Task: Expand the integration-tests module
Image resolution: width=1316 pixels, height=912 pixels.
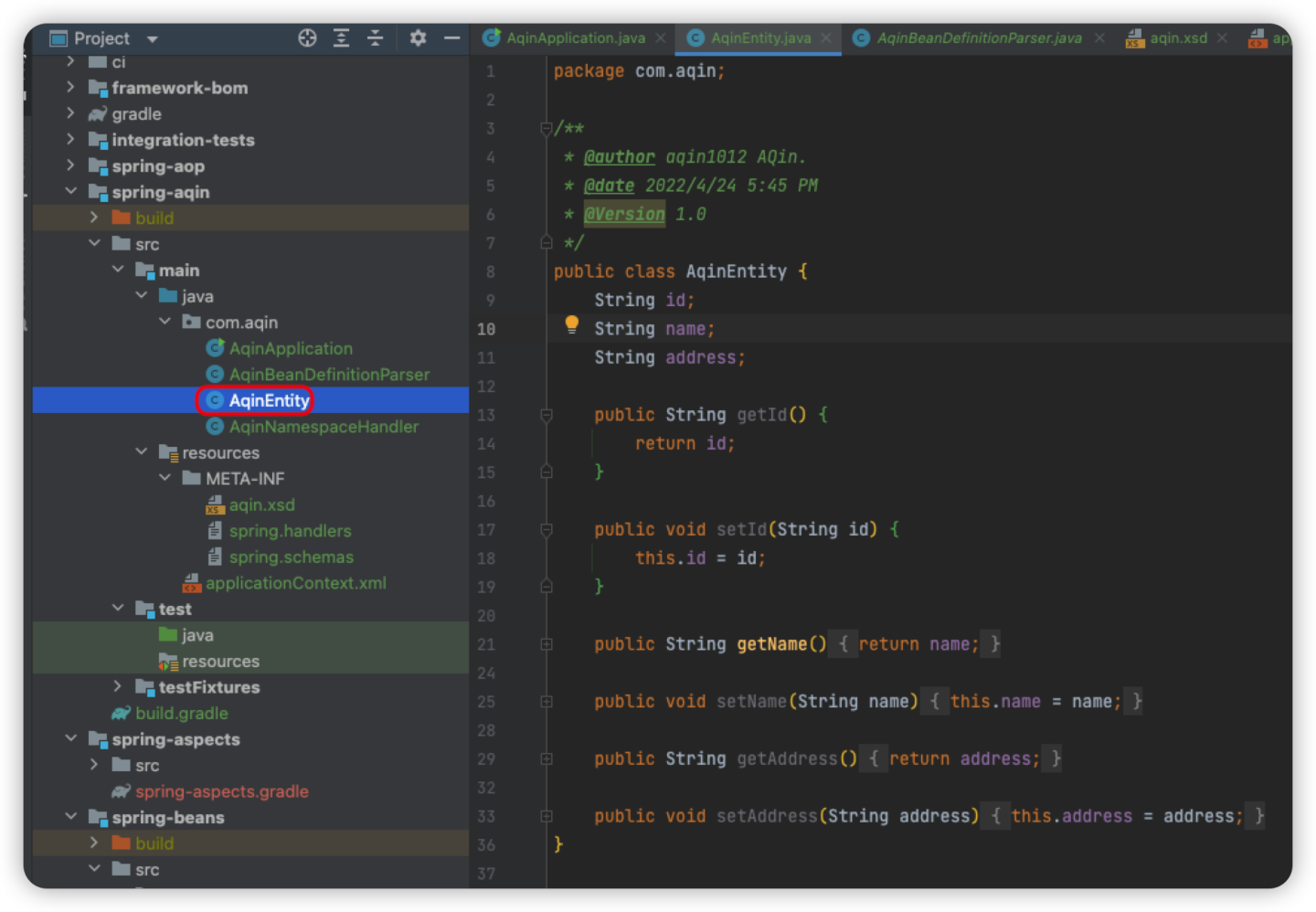Action: coord(70,139)
